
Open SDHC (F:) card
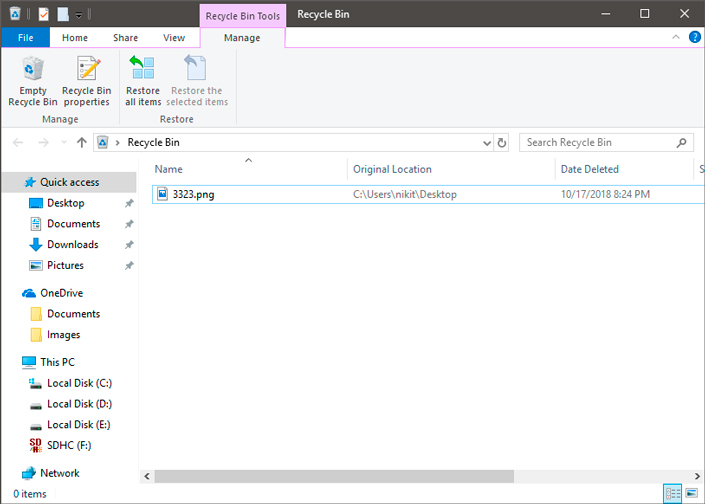[x=69, y=445]
